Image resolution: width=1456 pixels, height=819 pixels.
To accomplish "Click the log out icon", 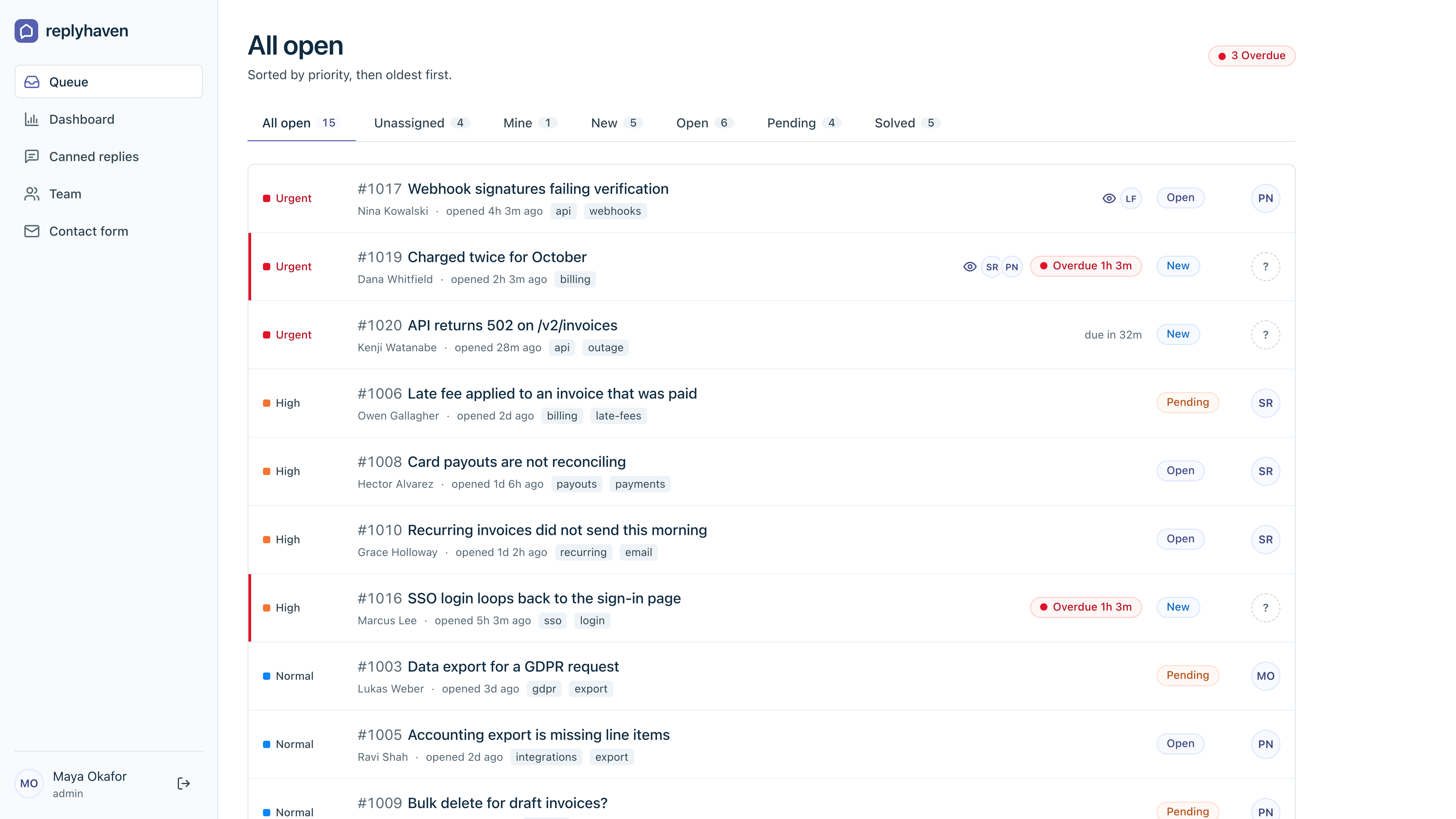I will [x=184, y=784].
